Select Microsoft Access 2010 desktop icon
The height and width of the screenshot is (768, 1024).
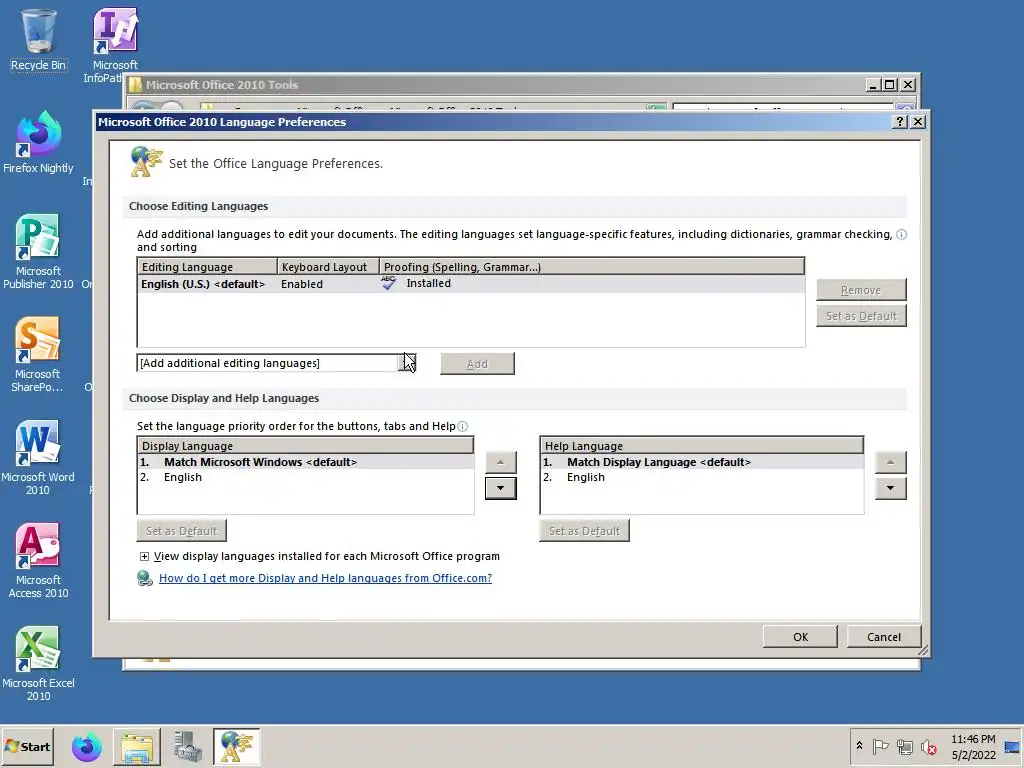pos(38,561)
